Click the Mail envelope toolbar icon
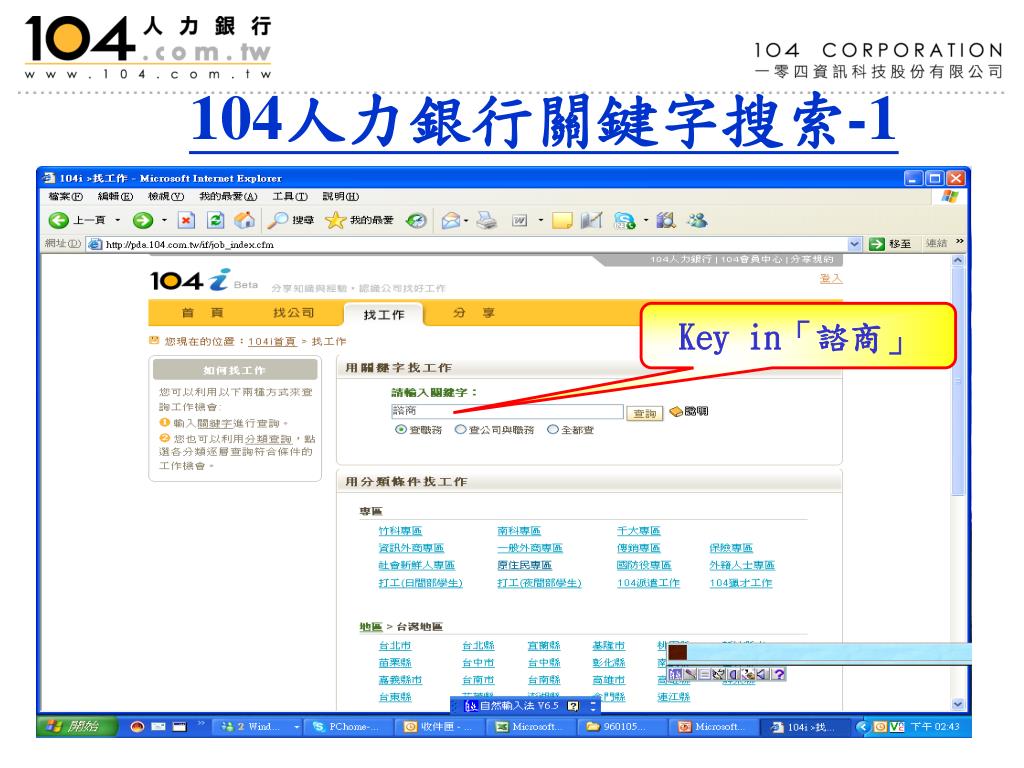Viewport: 1024px width, 768px height. [x=451, y=221]
